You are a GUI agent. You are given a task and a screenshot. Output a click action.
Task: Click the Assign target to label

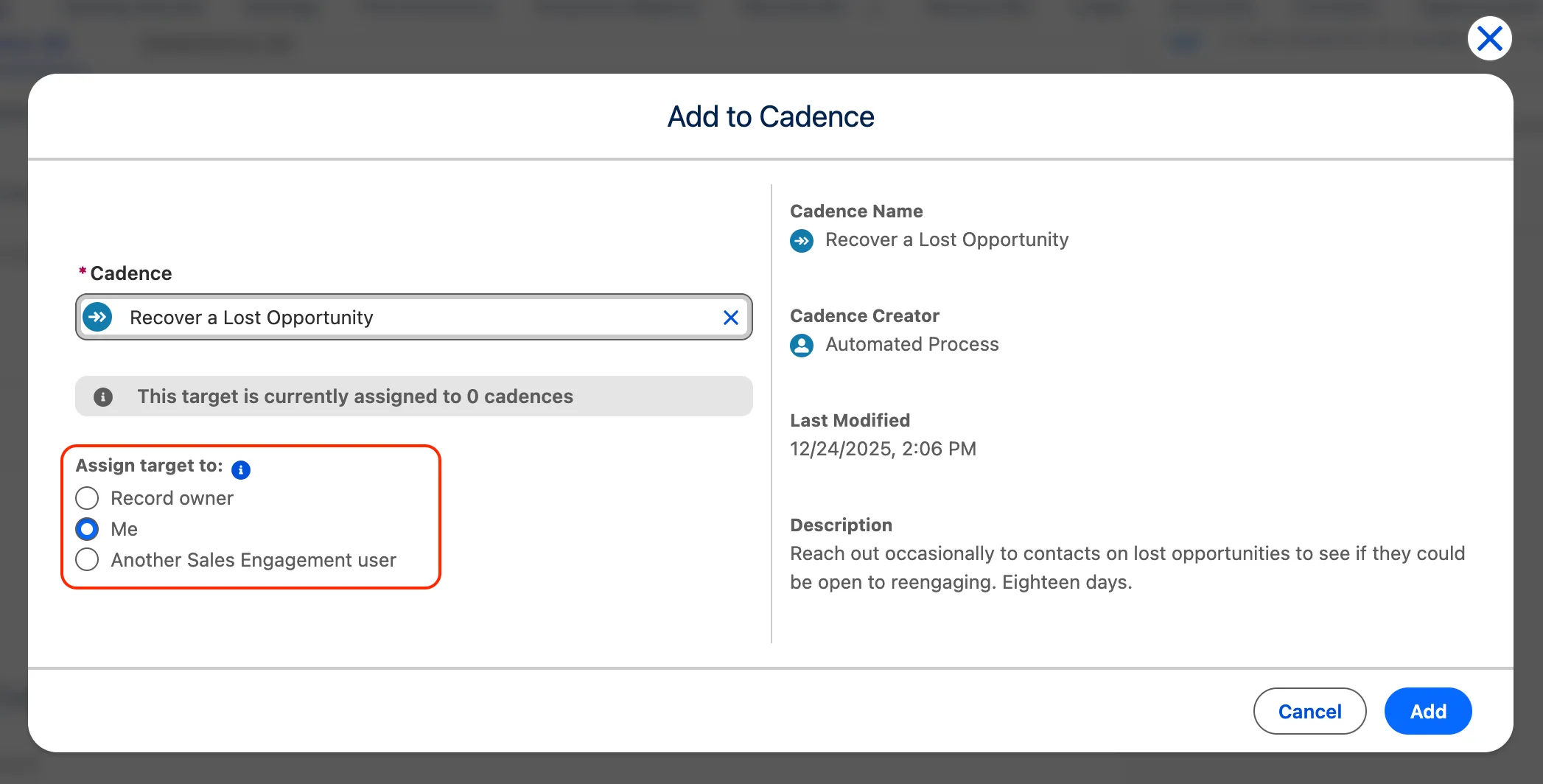coord(149,466)
